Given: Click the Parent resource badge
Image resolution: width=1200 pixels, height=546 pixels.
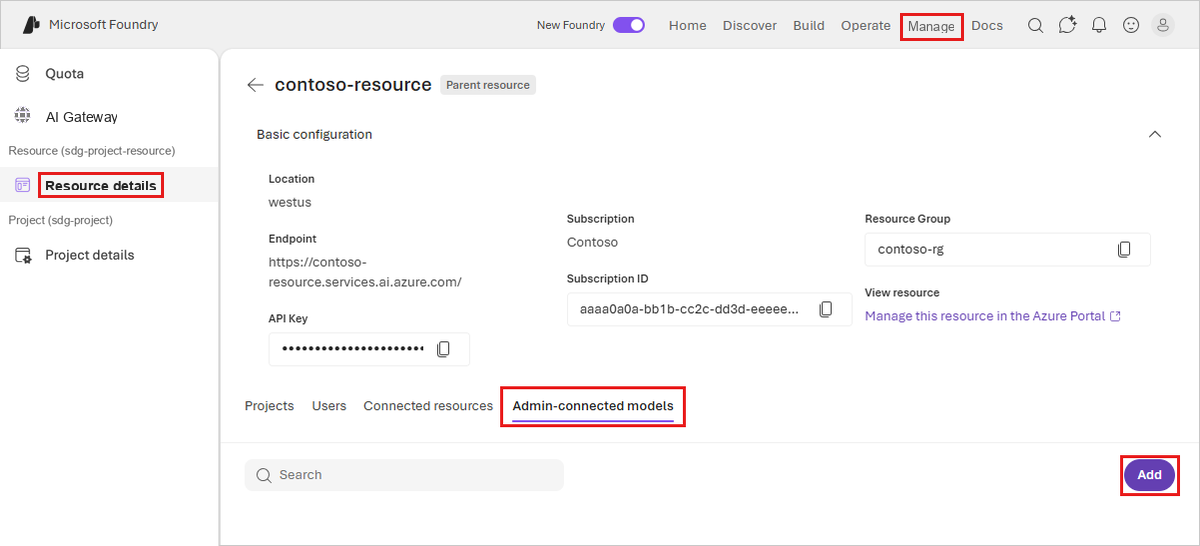Looking at the screenshot, I should coord(488,85).
